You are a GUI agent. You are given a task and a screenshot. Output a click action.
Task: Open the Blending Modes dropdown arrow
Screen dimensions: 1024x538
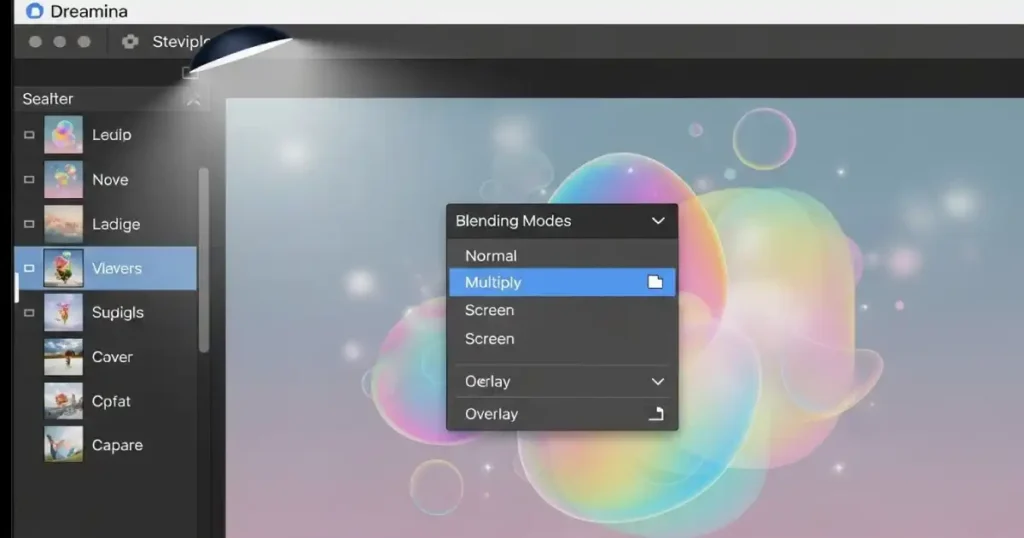click(x=657, y=221)
